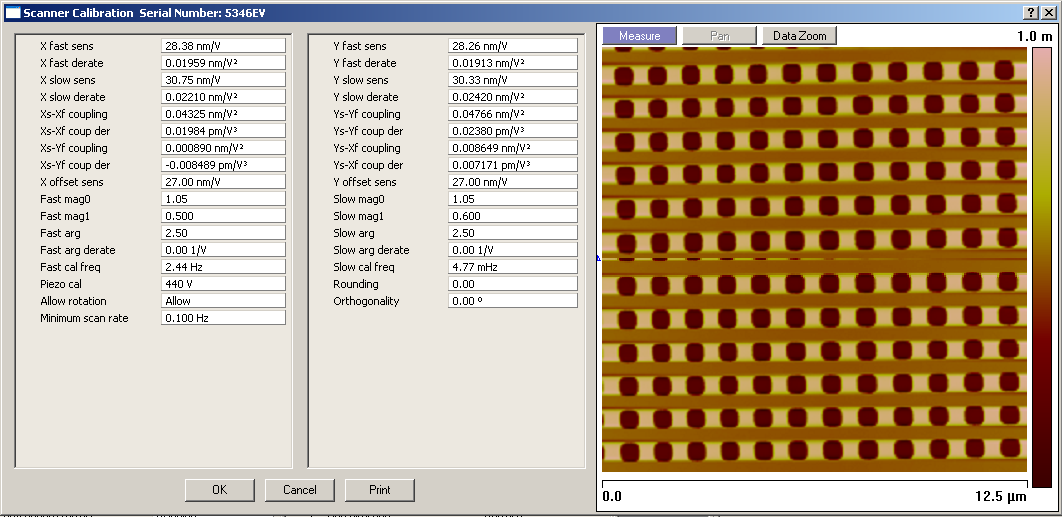Click the help question mark icon
Image resolution: width=1062 pixels, height=517 pixels.
click(1031, 12)
